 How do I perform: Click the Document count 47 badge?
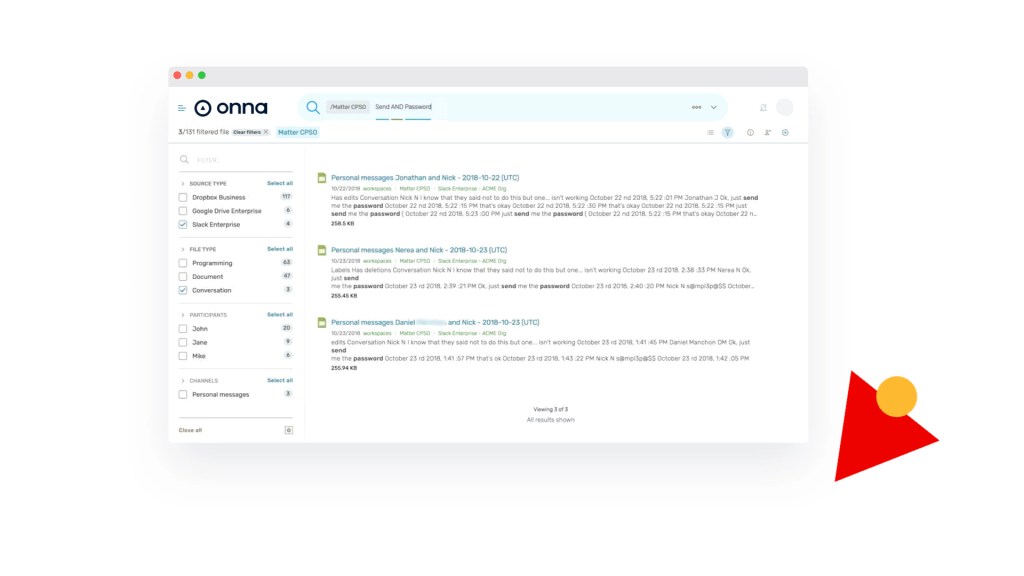[x=286, y=276]
